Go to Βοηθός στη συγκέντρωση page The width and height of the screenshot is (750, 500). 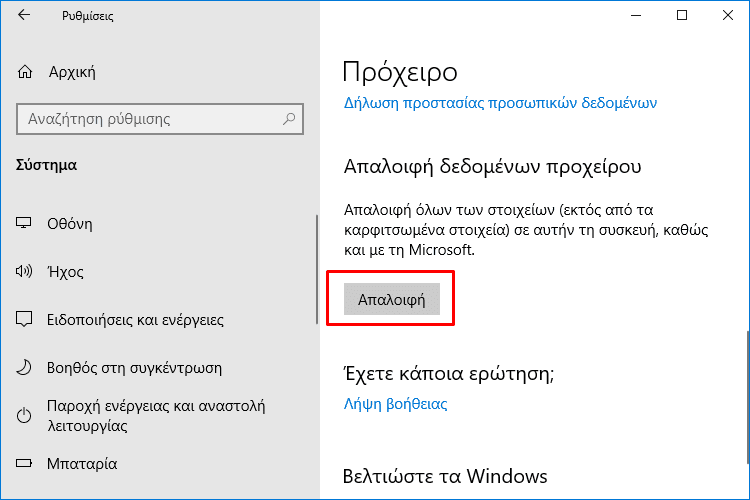pyautogui.click(x=134, y=368)
